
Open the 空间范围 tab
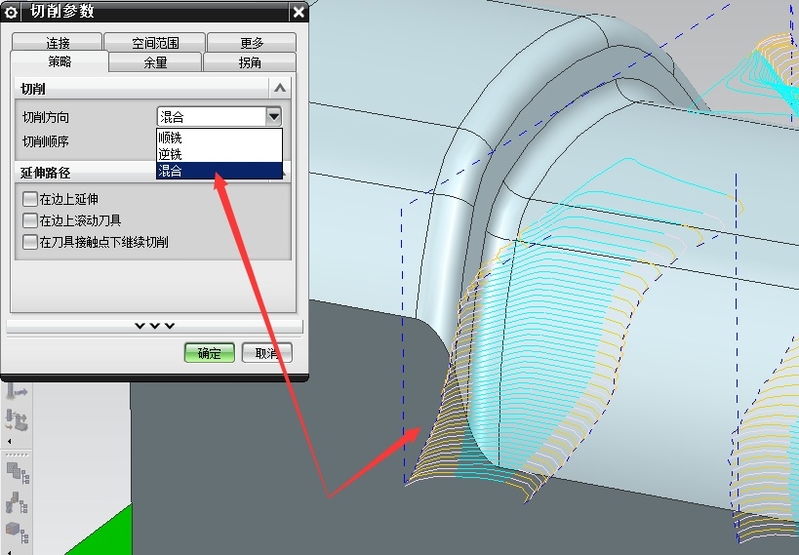[x=155, y=43]
